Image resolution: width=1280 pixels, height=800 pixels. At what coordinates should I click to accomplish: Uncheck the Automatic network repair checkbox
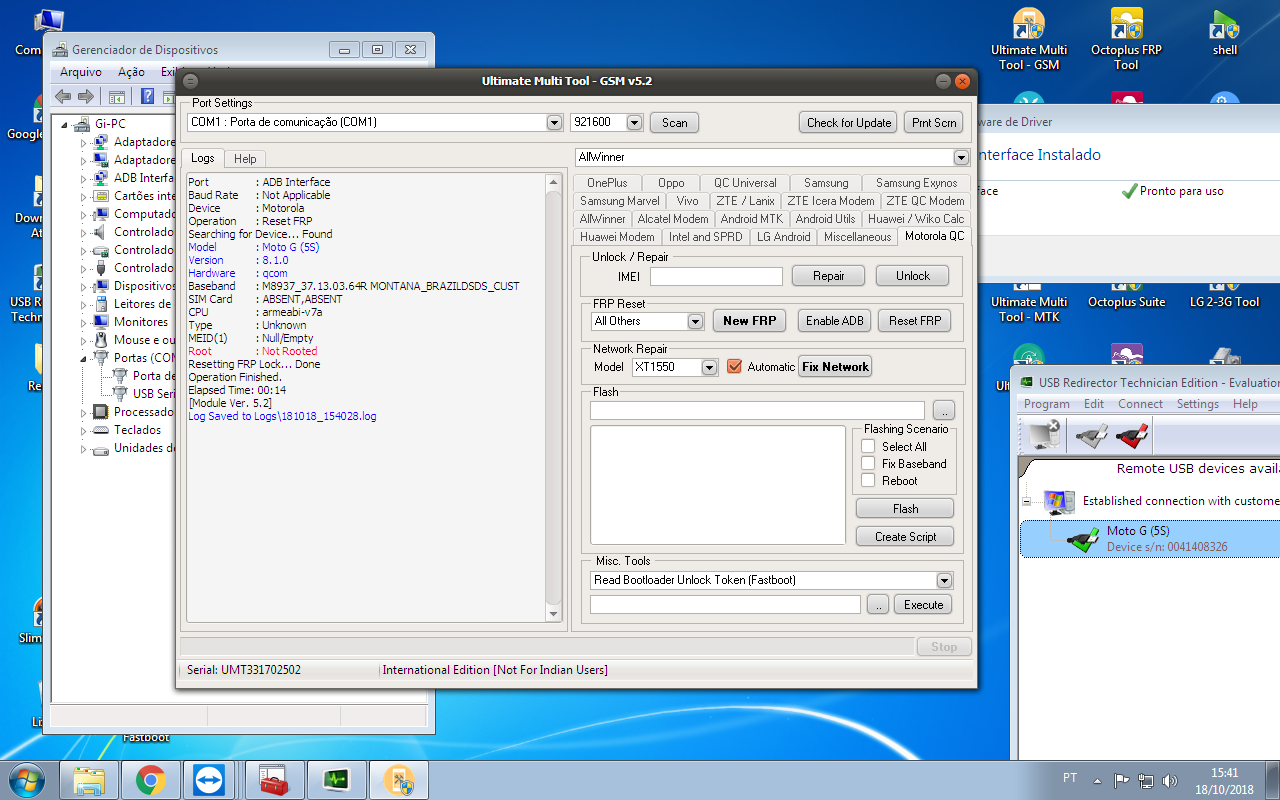(x=734, y=367)
